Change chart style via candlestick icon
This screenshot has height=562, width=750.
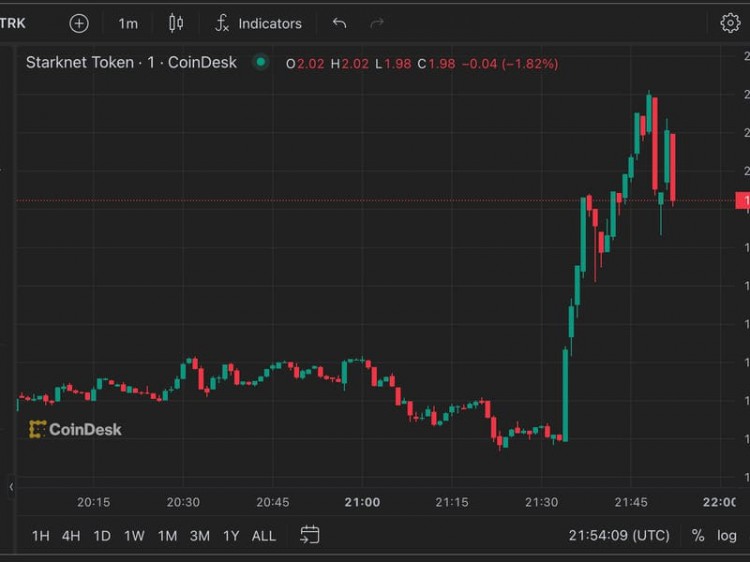click(x=176, y=23)
